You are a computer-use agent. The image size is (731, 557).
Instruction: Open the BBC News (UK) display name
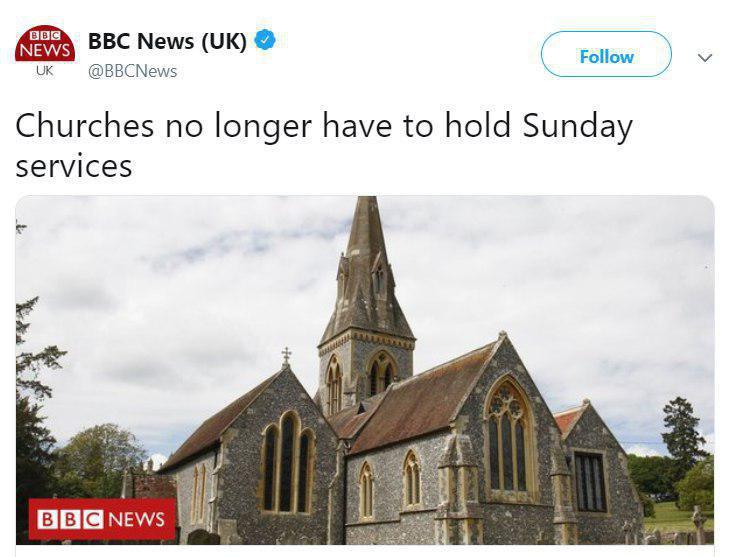pos(167,41)
